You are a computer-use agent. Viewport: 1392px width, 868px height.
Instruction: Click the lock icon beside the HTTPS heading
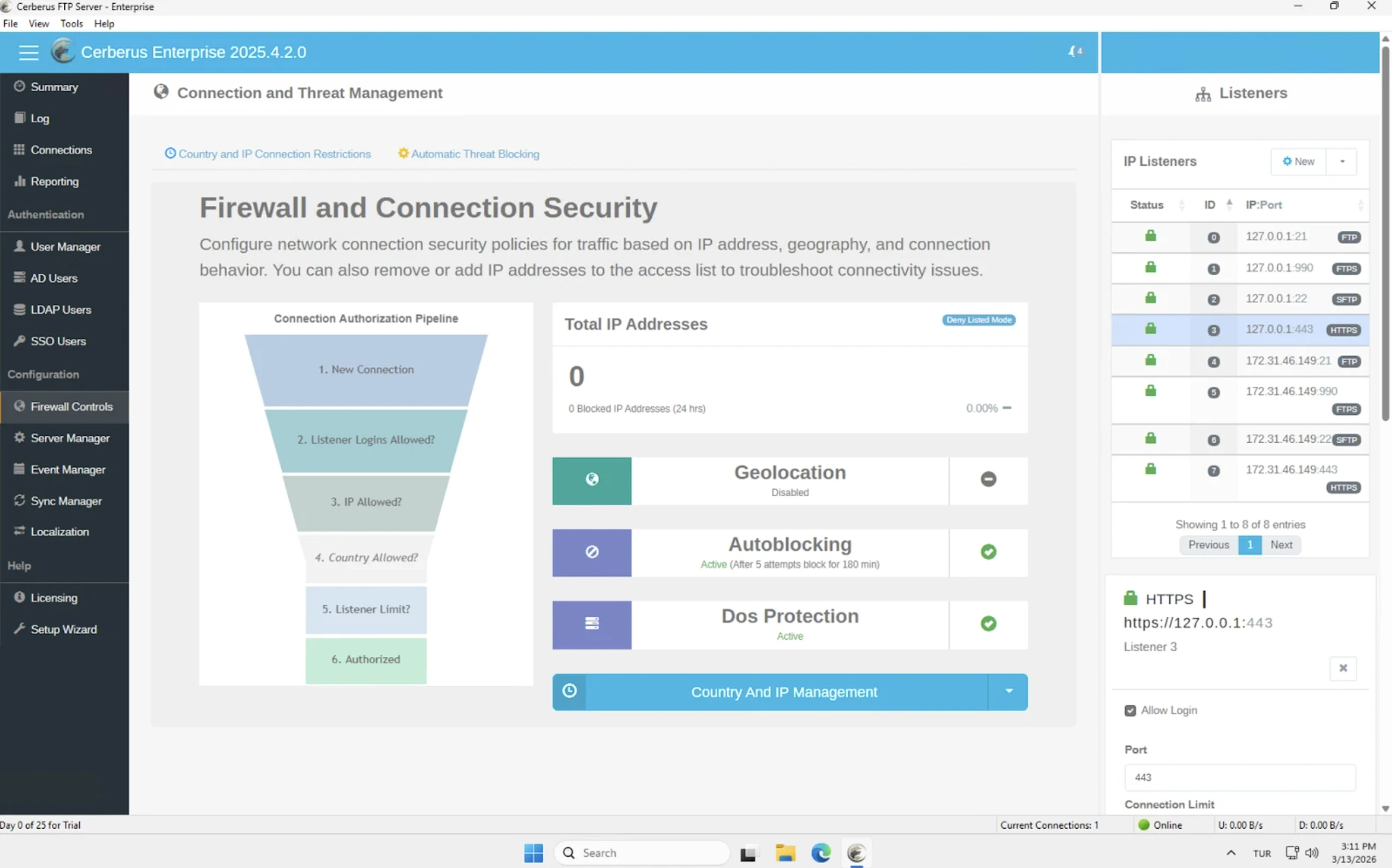[1130, 598]
